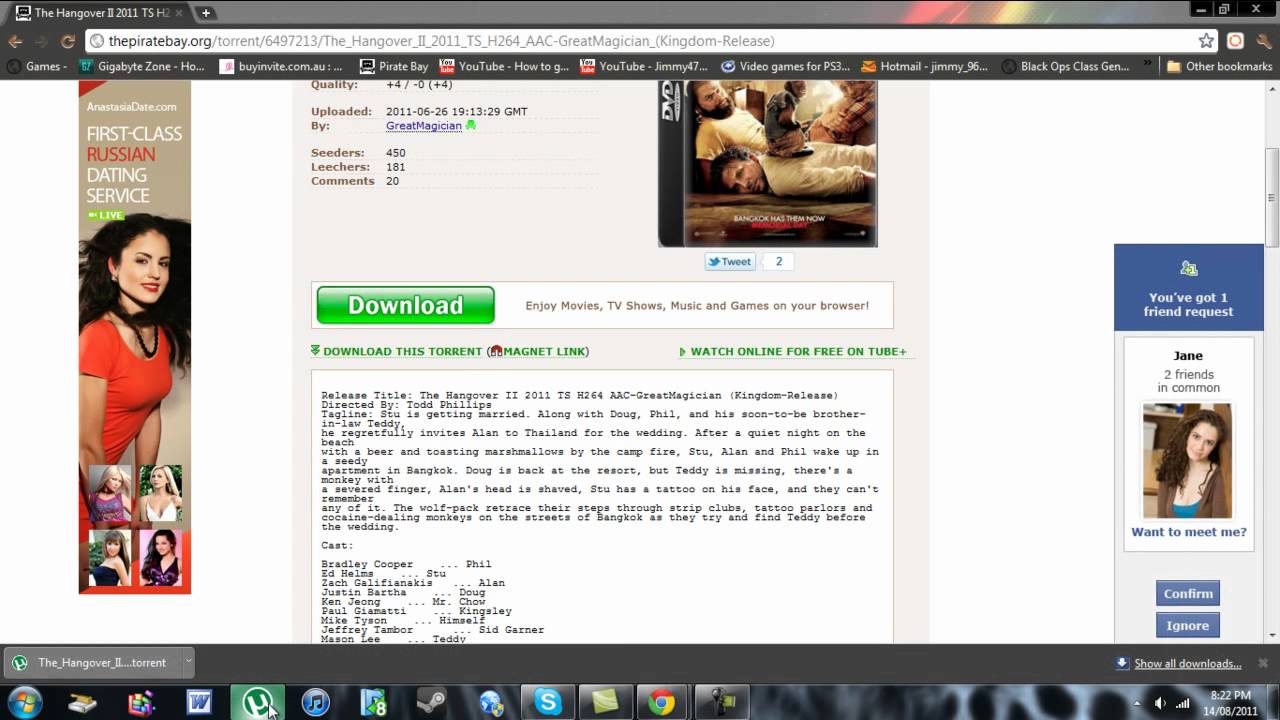Viewport: 1280px width, 720px height.
Task: Open the Windows Start menu orb
Action: (24, 702)
